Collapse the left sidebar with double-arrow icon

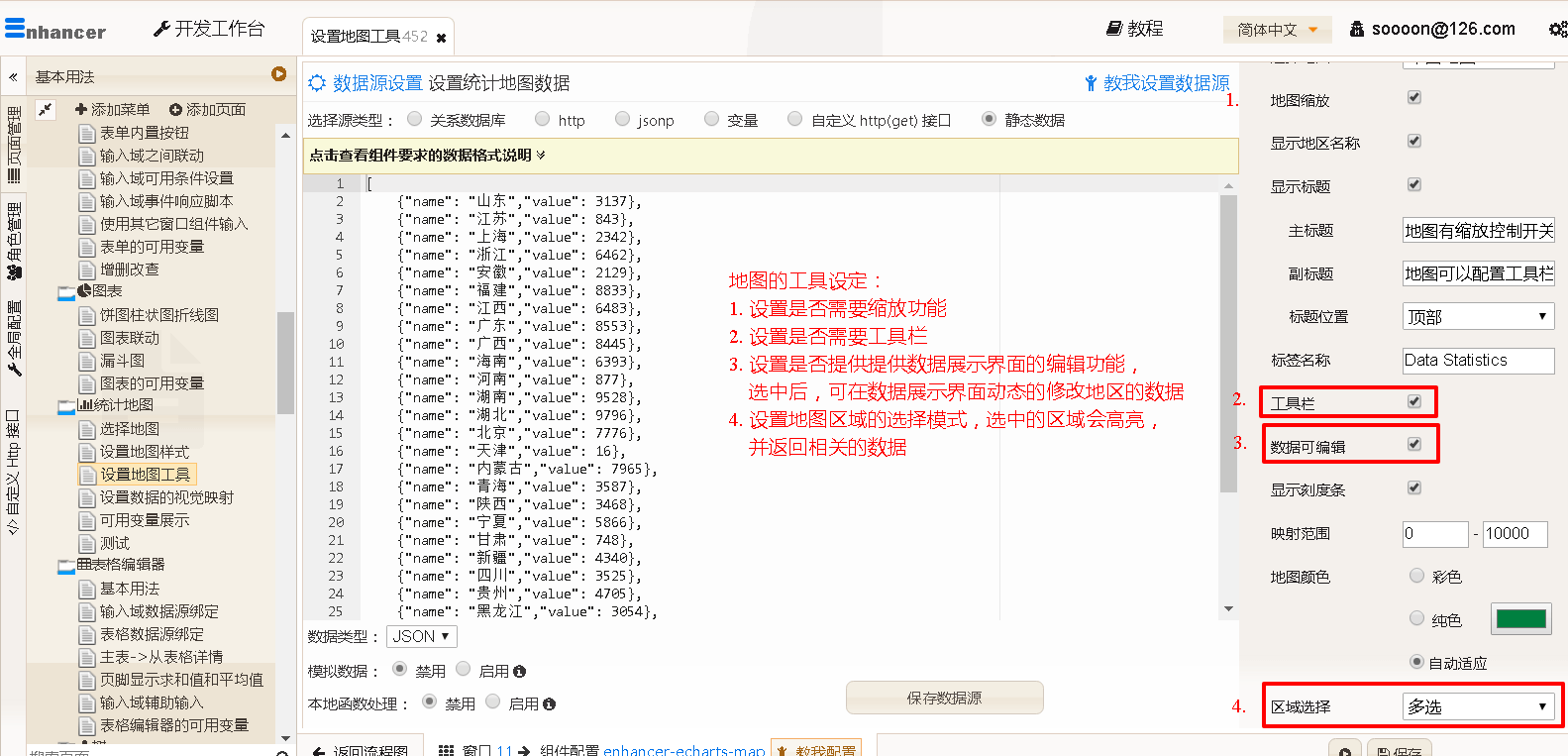[13, 76]
